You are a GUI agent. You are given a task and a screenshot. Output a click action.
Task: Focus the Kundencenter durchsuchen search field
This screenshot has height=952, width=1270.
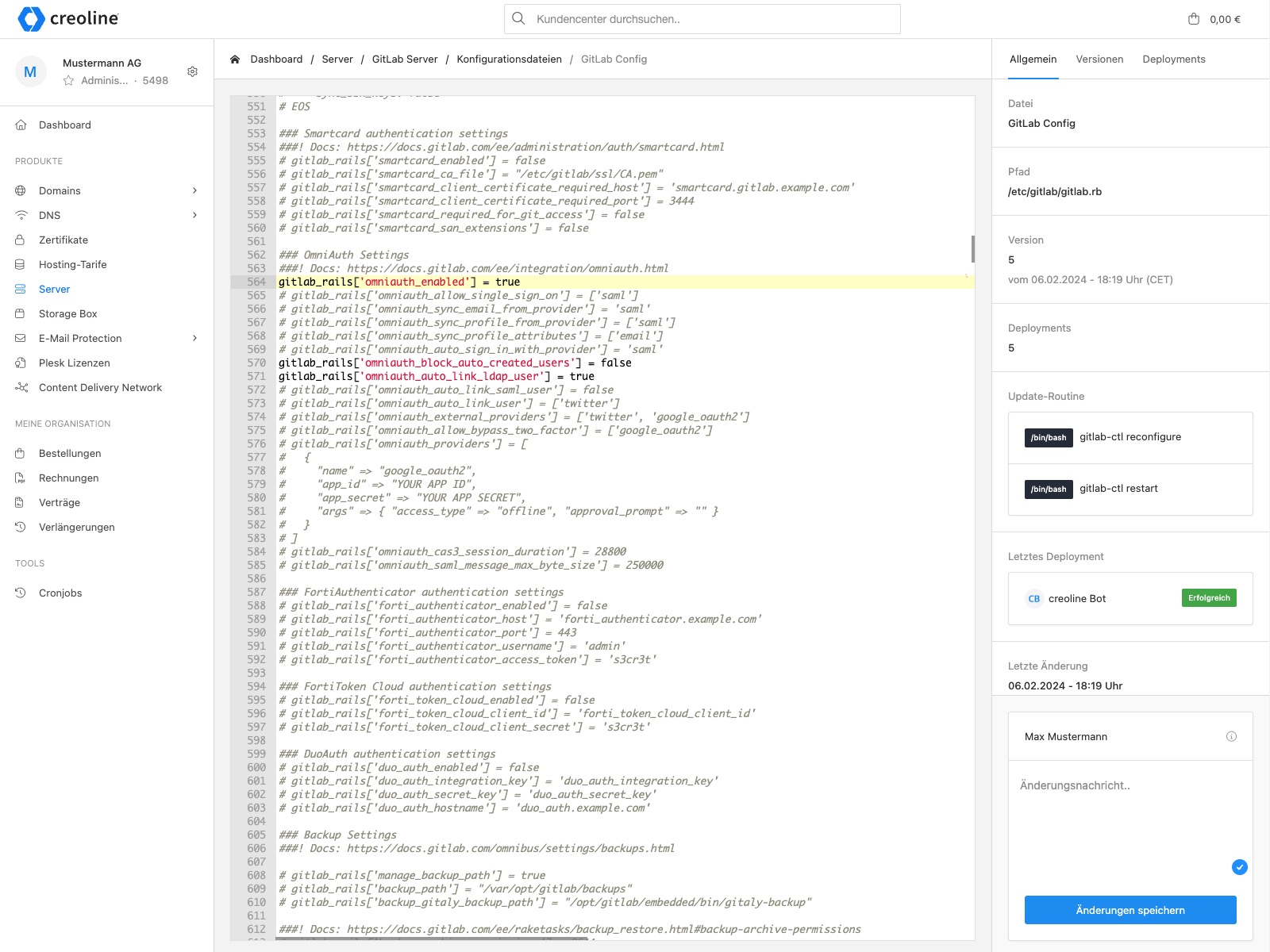(x=702, y=19)
